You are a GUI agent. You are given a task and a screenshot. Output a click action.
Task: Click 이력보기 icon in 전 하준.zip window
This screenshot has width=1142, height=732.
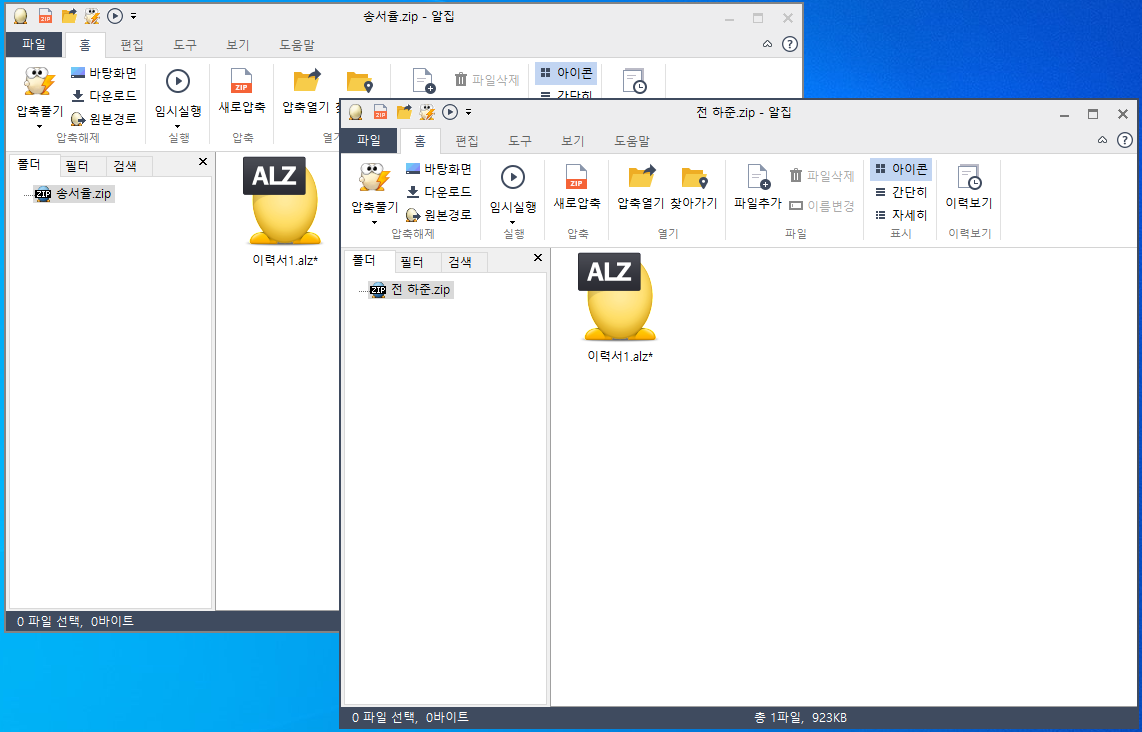click(969, 177)
